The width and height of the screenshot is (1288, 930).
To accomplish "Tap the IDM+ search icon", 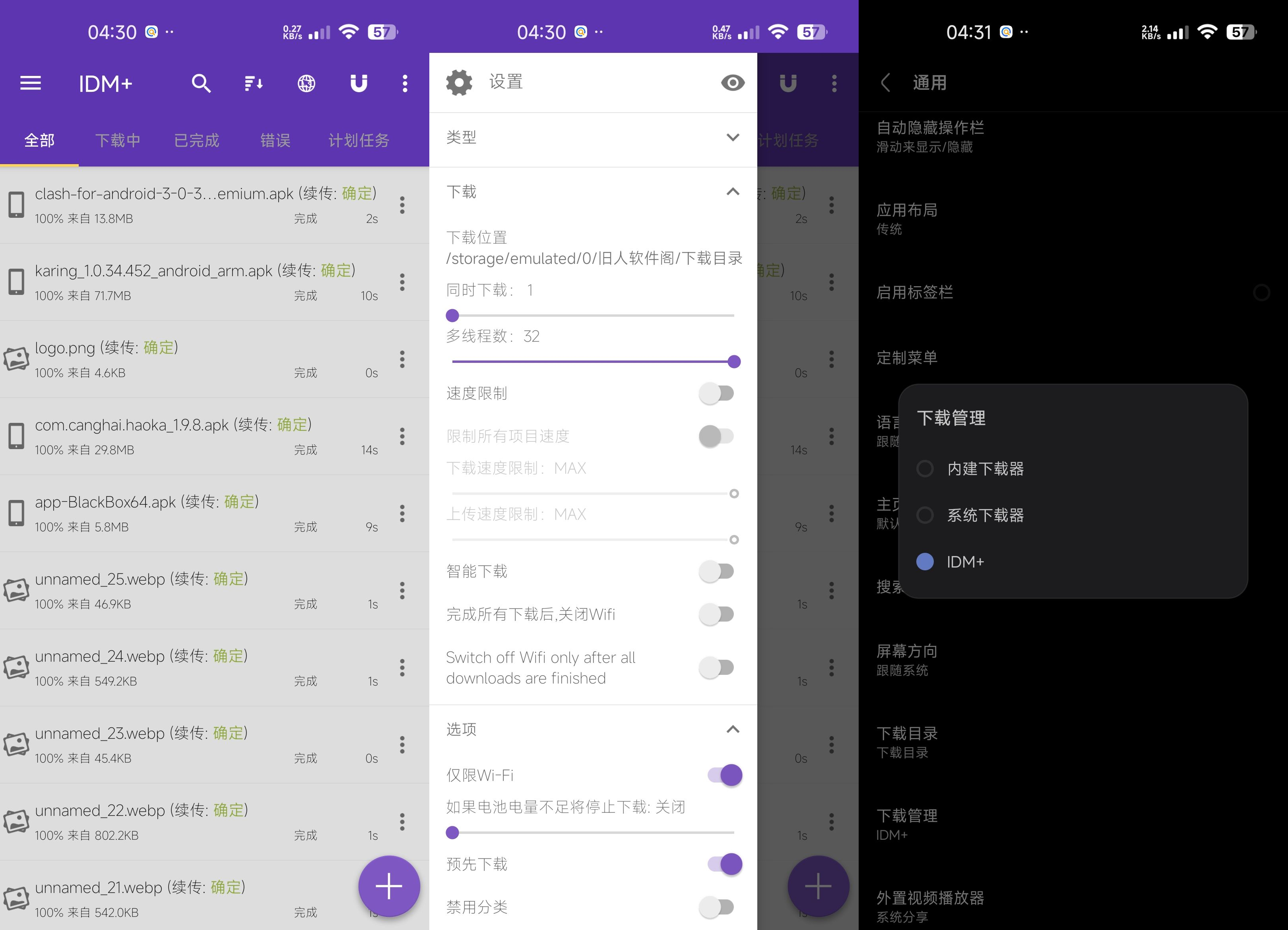I will click(x=199, y=83).
